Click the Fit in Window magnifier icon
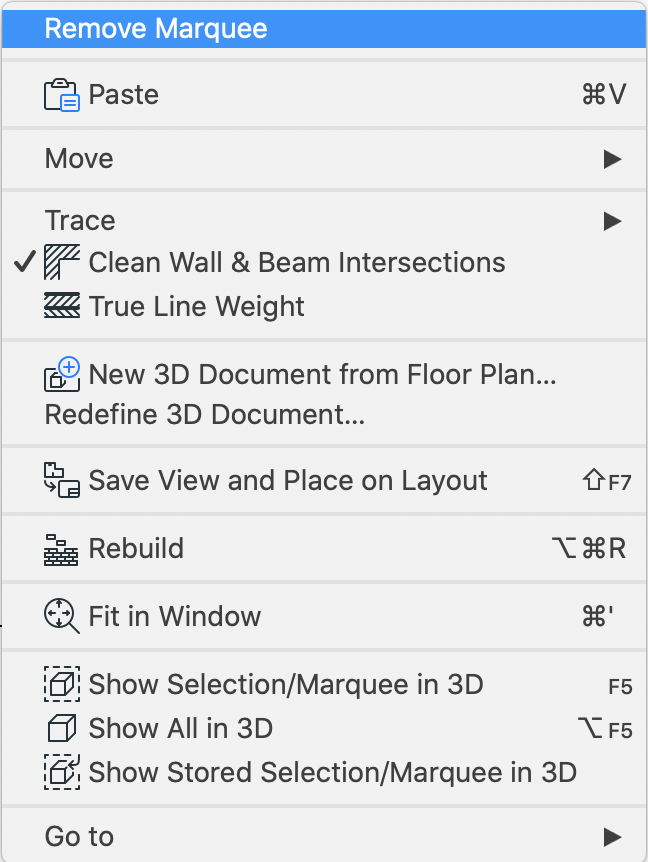This screenshot has height=862, width=648. pos(62,616)
